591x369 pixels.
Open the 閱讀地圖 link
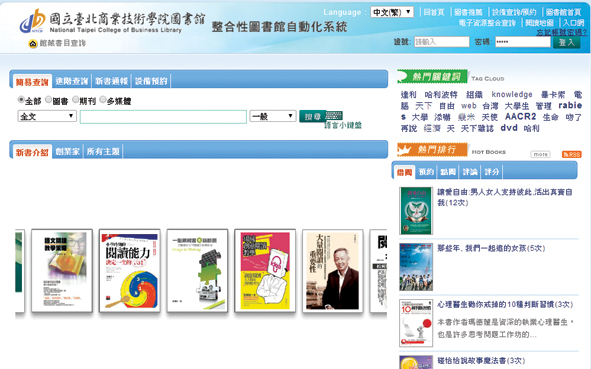540,23
